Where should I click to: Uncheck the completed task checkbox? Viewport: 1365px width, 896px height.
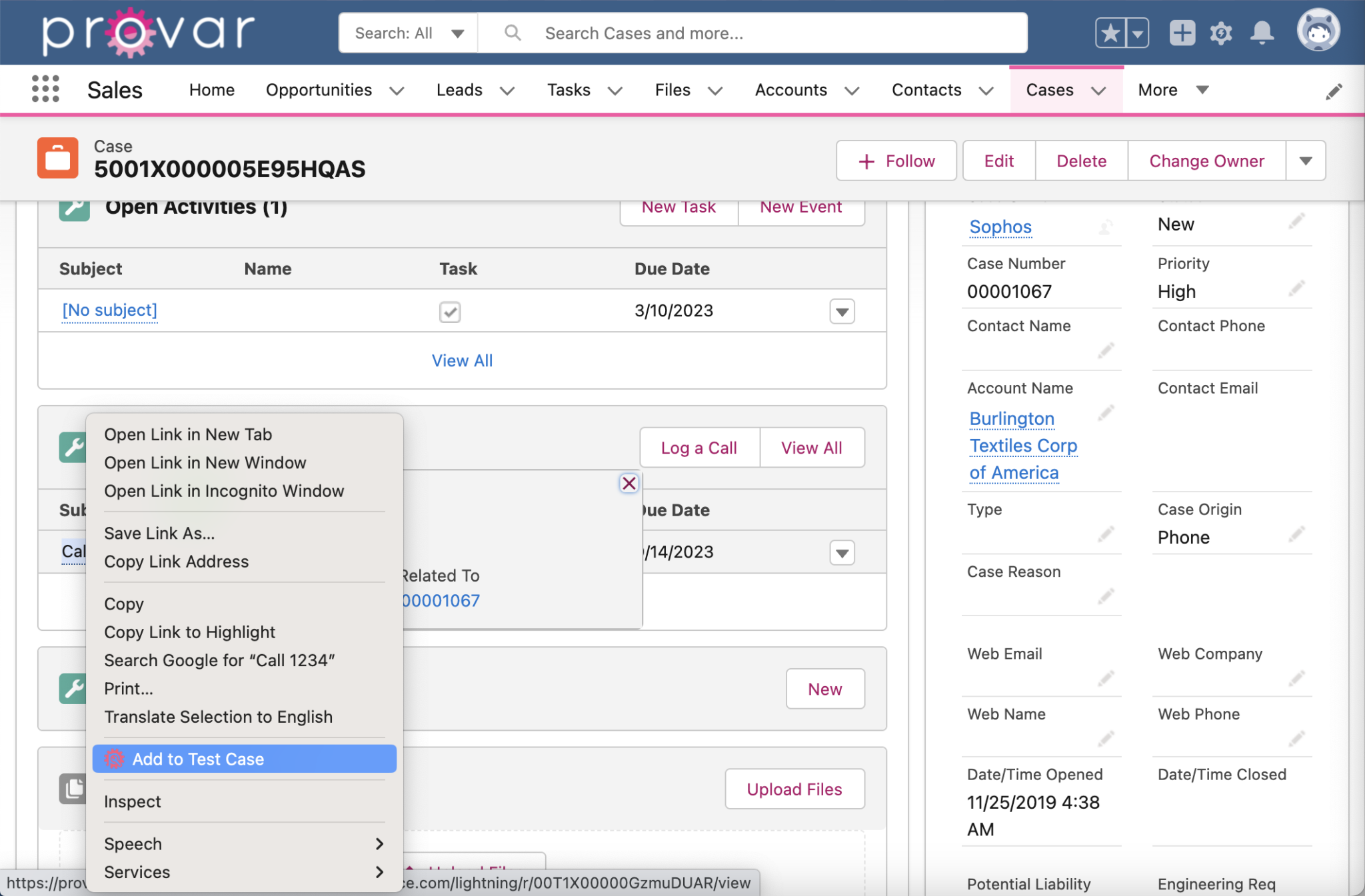(449, 312)
